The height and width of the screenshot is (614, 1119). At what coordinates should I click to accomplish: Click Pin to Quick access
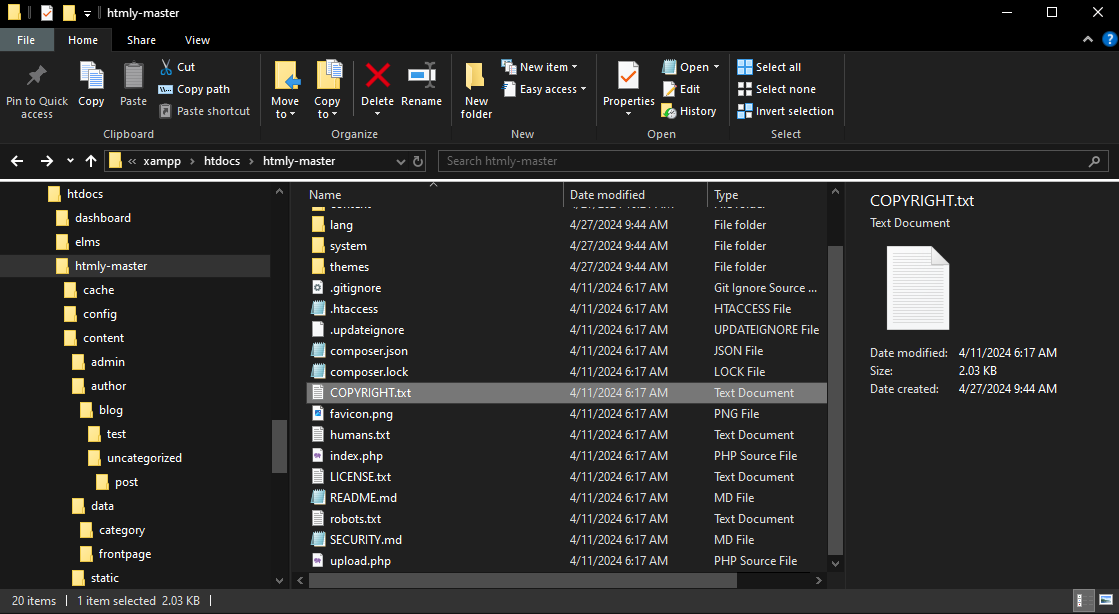tap(36, 90)
